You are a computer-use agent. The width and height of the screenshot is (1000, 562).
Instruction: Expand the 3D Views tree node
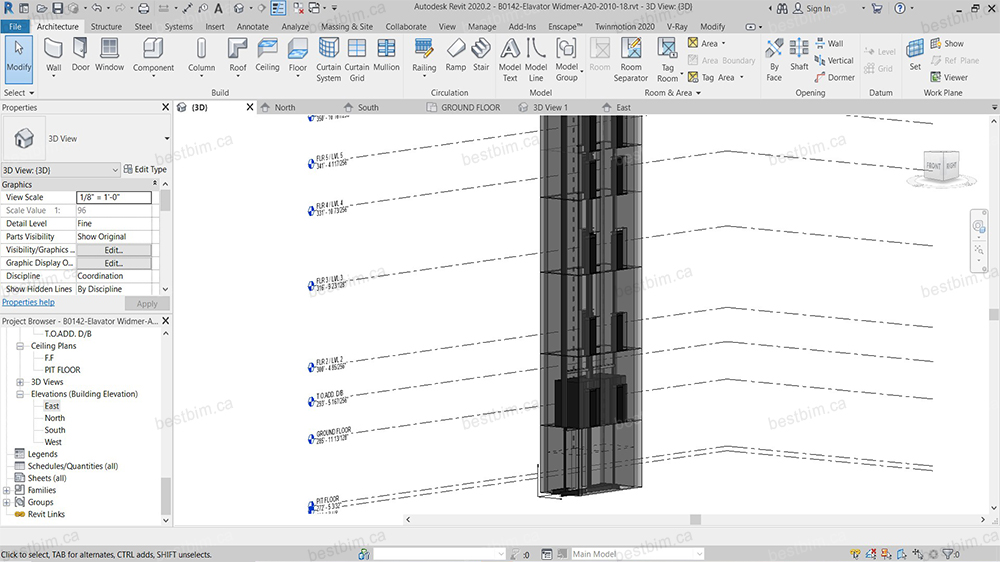pyautogui.click(x=20, y=382)
